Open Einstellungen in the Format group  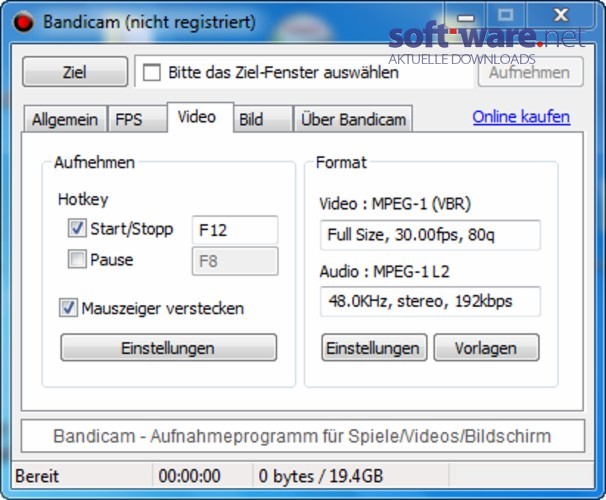[x=374, y=348]
